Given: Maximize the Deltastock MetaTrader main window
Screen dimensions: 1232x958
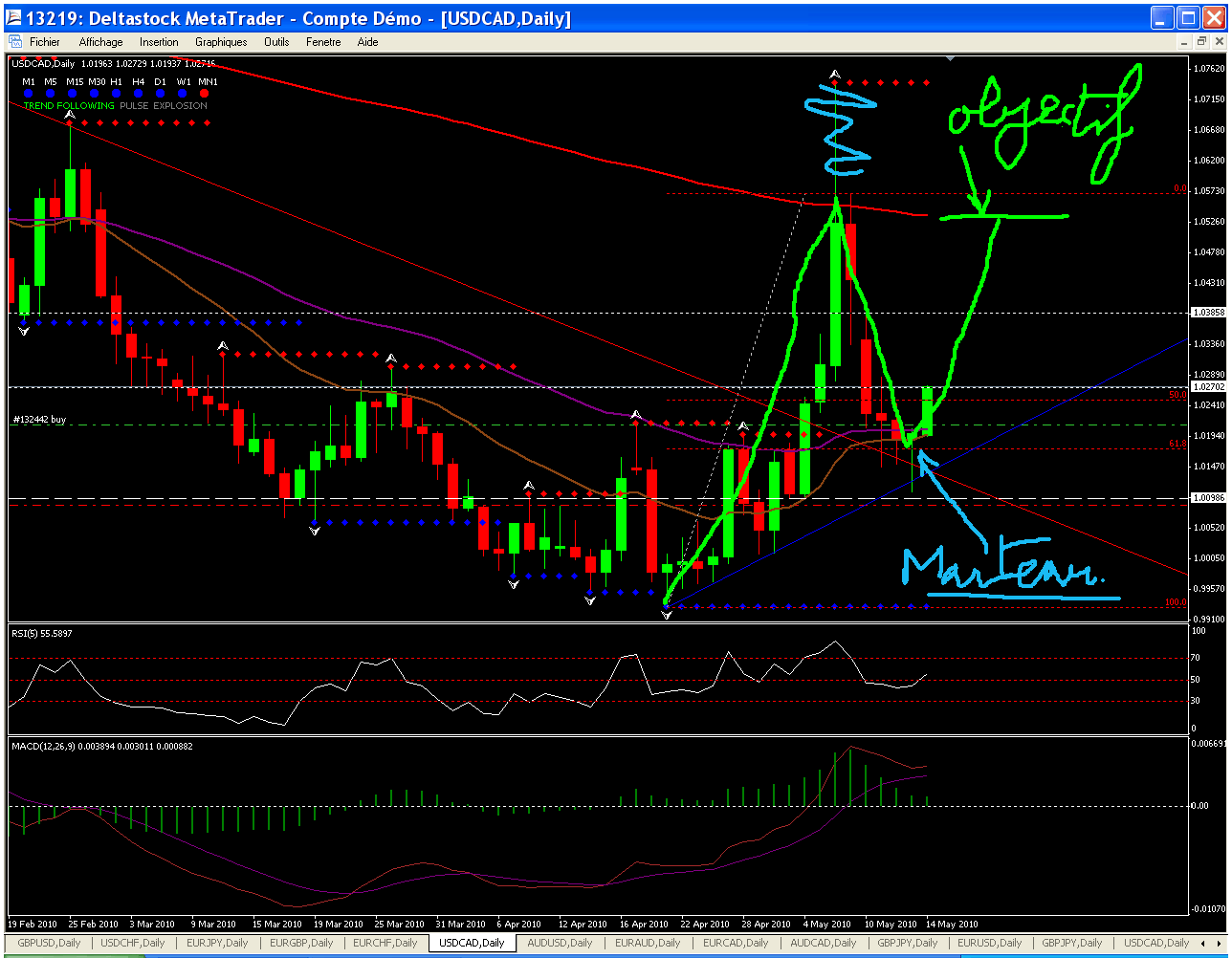Looking at the screenshot, I should click(1188, 18).
